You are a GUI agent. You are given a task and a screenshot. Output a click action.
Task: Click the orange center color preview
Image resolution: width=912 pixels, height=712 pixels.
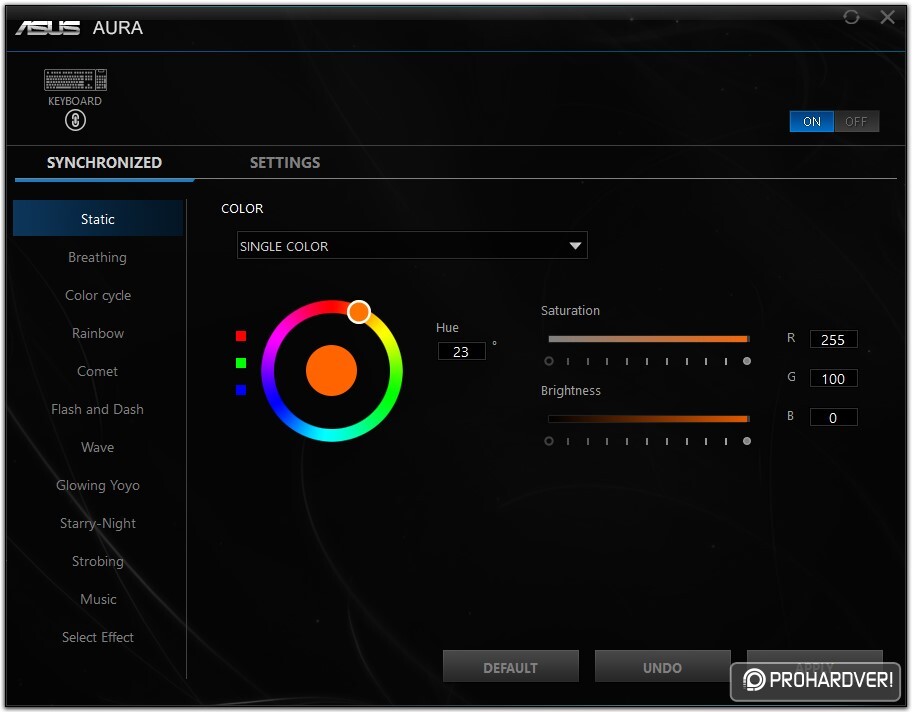point(331,371)
